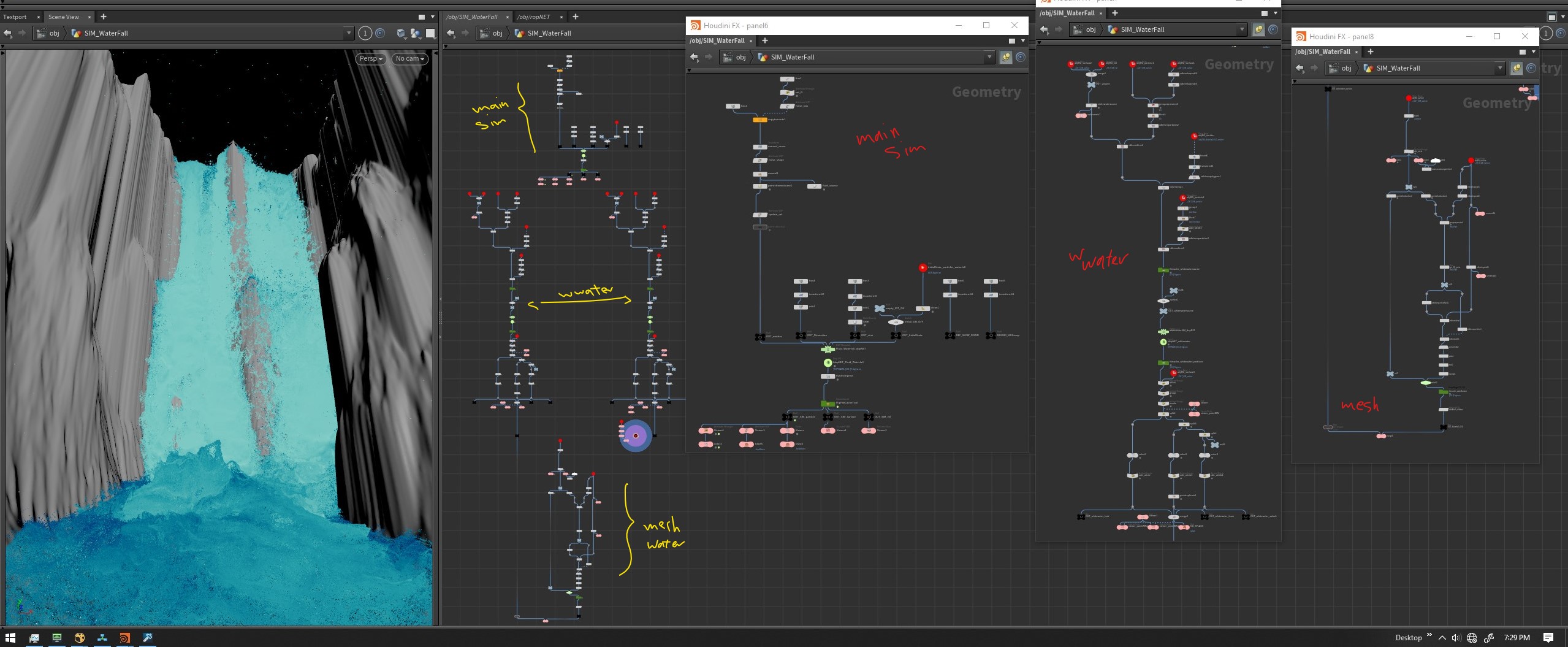Expand path history dropdown in Scene View
Viewport: 1568px width, 647px height.
coord(349,33)
